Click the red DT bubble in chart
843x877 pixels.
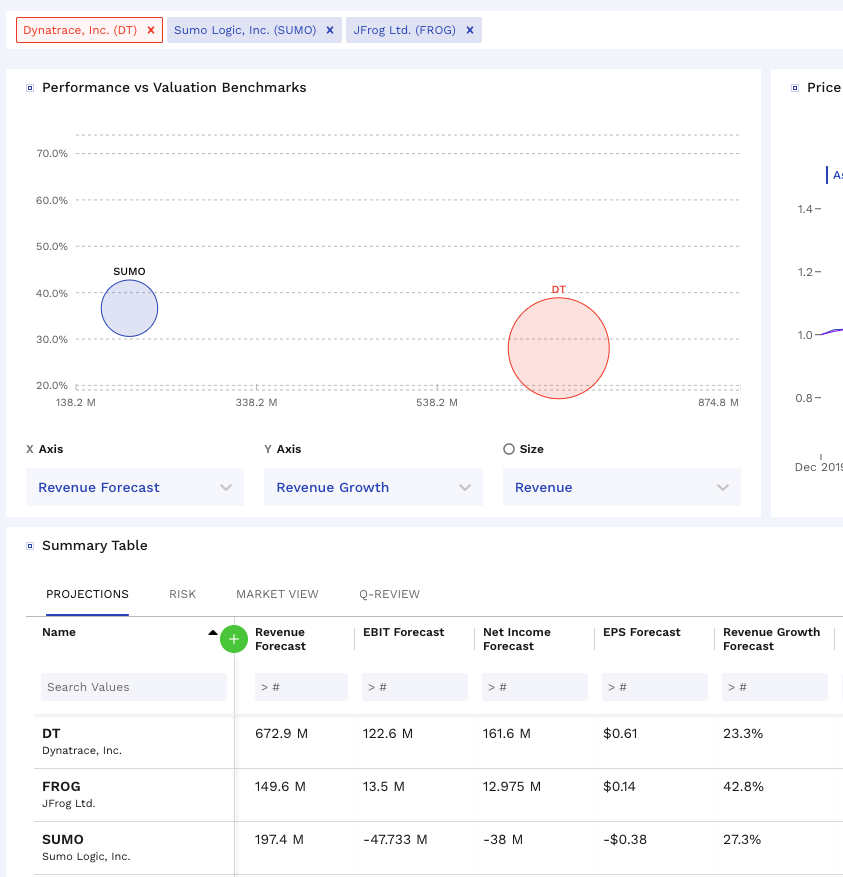[x=558, y=348]
